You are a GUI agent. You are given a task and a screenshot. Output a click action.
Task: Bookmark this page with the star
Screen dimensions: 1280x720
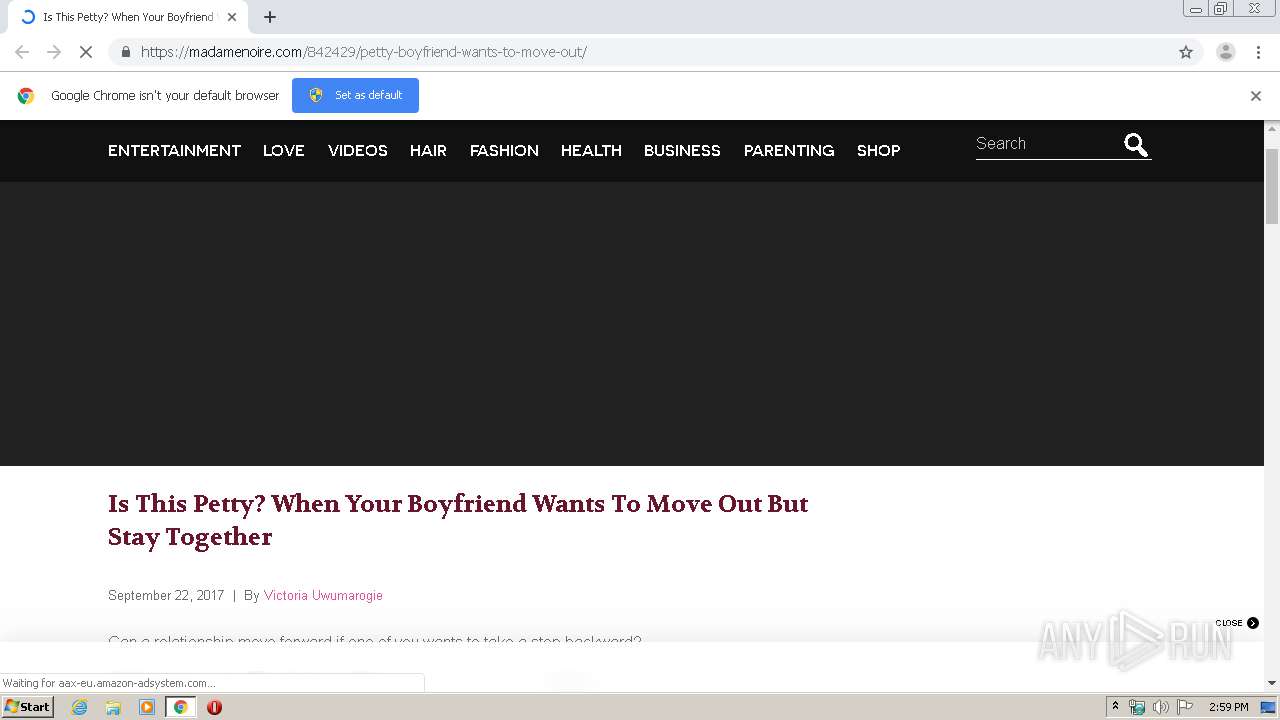[x=1186, y=52]
